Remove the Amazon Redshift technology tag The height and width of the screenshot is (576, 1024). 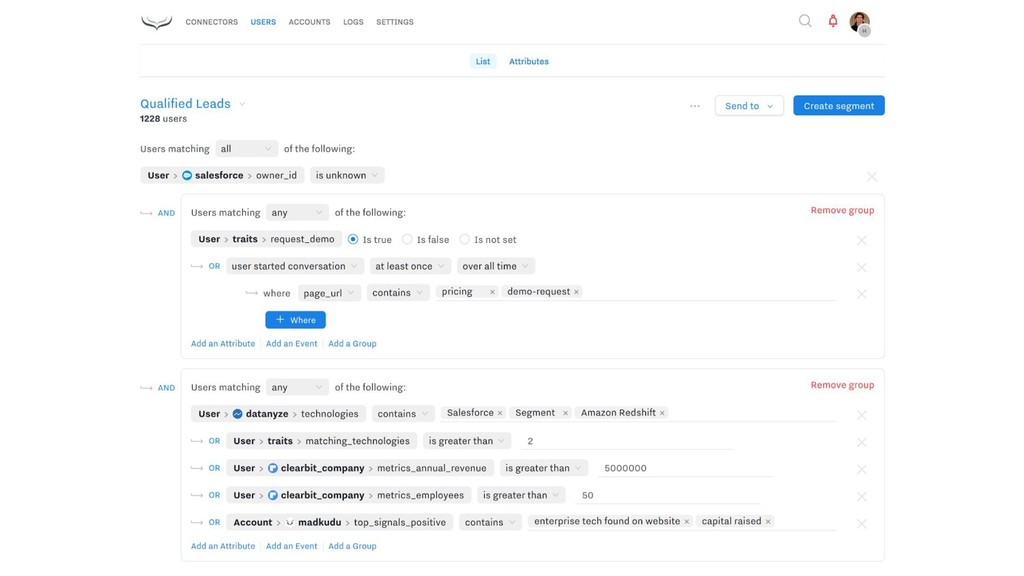pos(662,413)
